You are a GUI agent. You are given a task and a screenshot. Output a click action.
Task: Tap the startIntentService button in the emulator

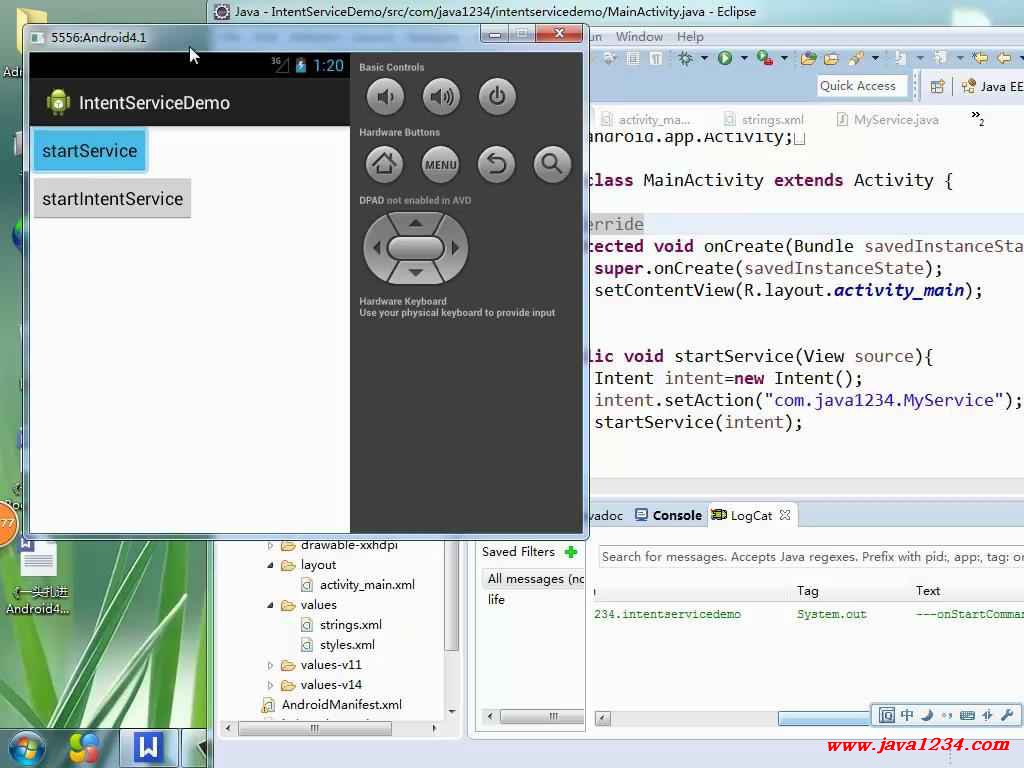(x=112, y=199)
